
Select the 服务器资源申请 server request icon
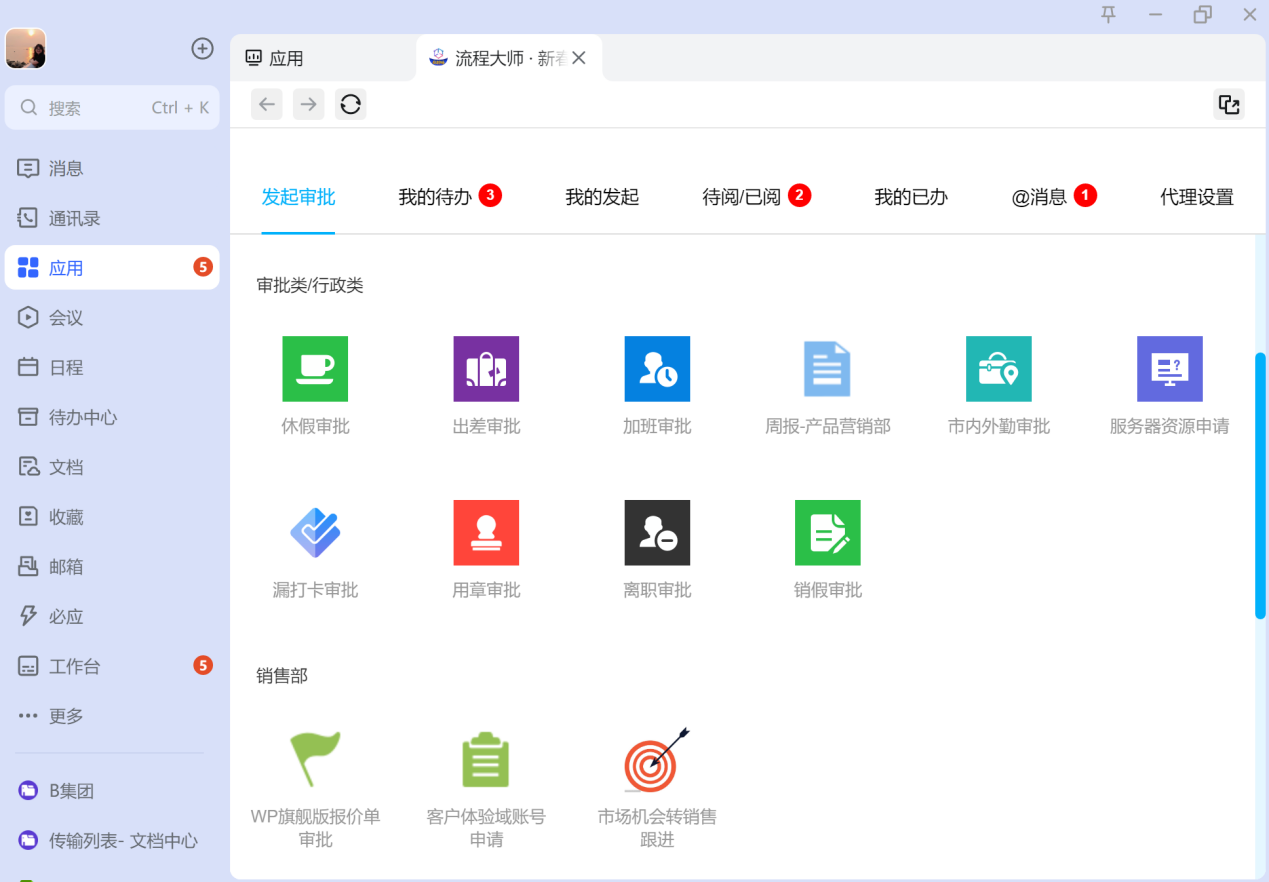click(x=1169, y=369)
